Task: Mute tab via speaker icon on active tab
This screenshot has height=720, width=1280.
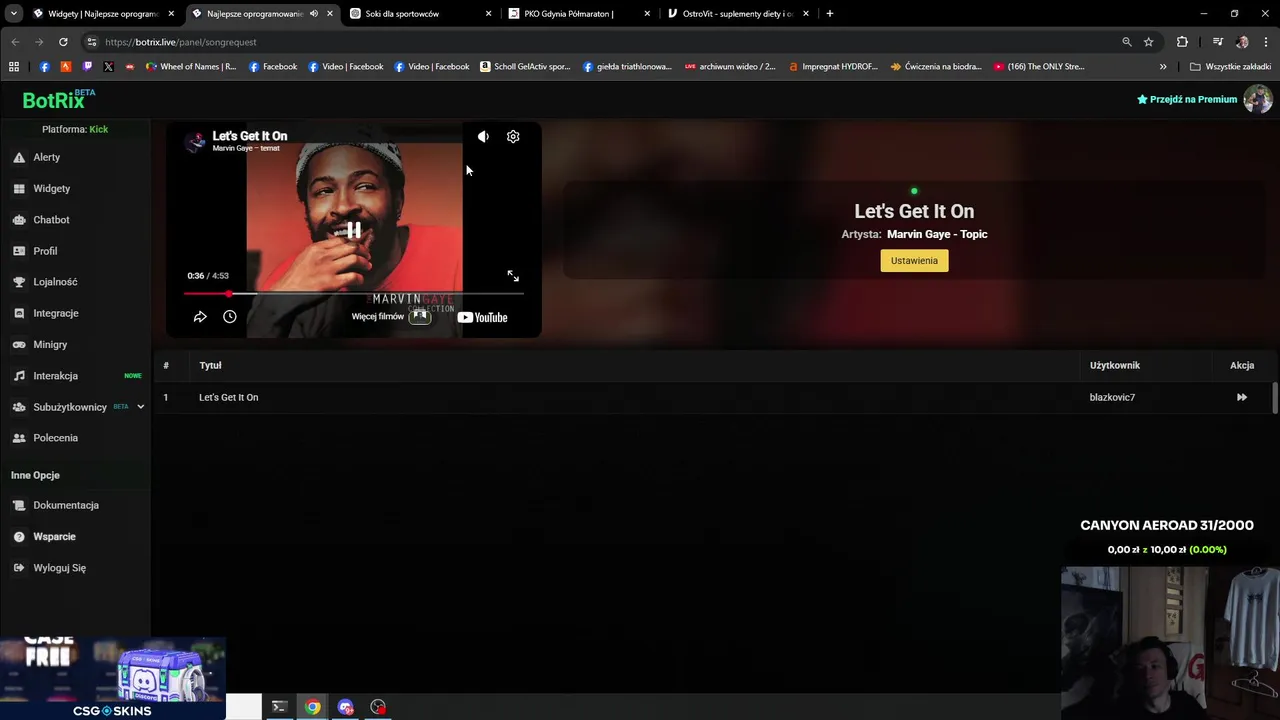Action: click(314, 14)
